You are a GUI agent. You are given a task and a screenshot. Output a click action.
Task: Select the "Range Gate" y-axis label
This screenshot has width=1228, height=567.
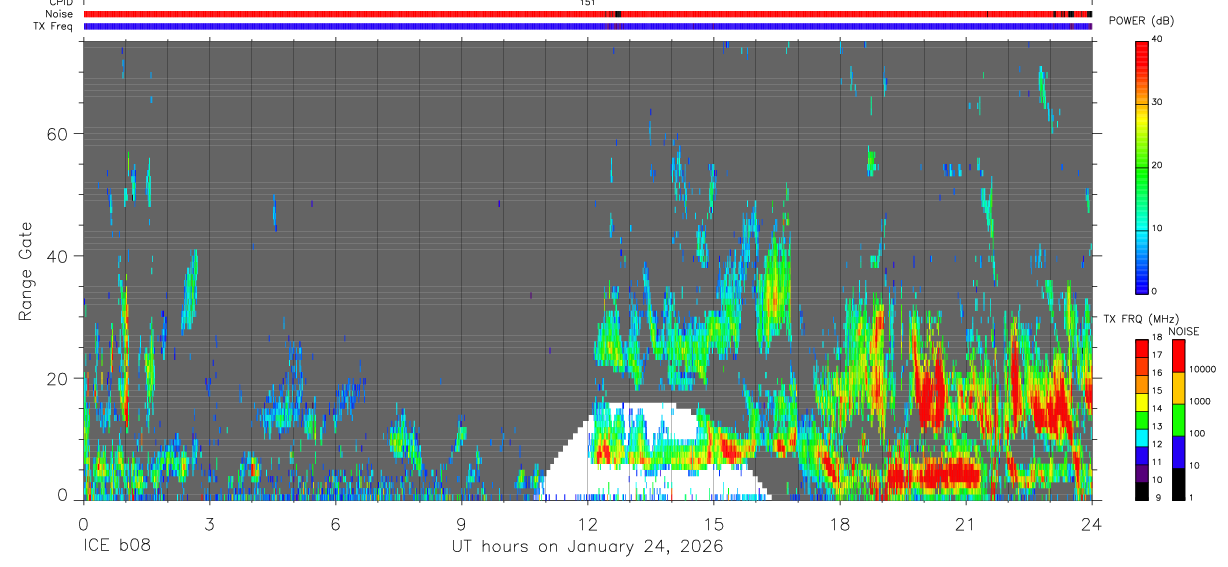(26, 271)
